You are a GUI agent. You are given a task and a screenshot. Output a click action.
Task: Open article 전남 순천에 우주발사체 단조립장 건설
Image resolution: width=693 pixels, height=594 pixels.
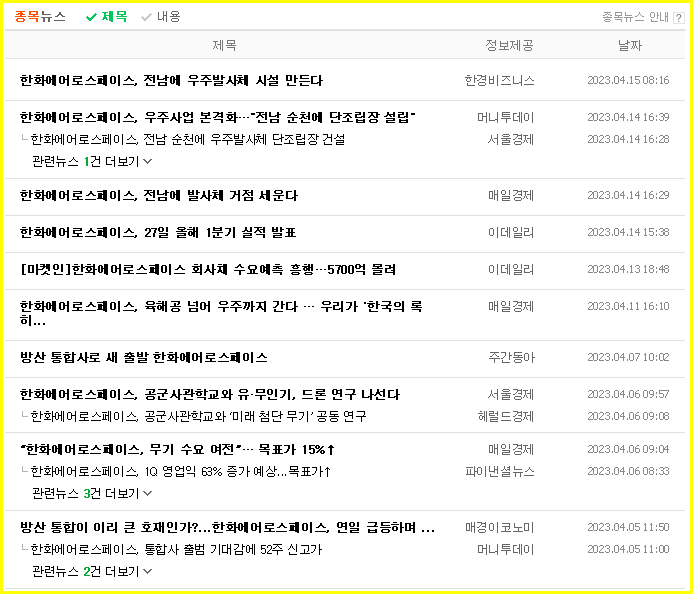[187, 140]
